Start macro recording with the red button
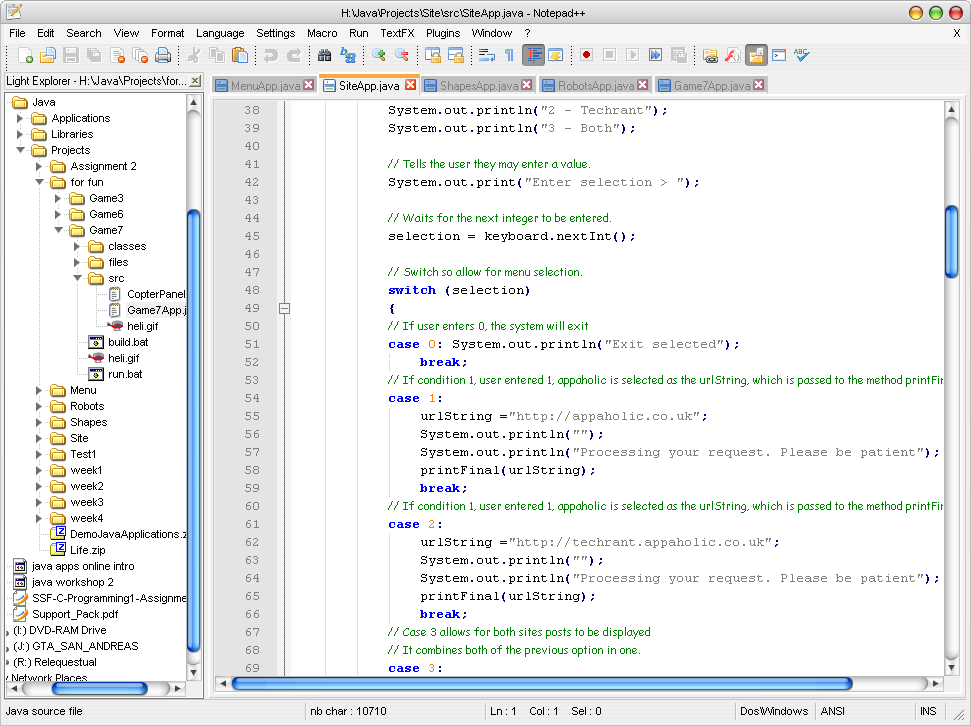The image size is (971, 726). point(586,55)
